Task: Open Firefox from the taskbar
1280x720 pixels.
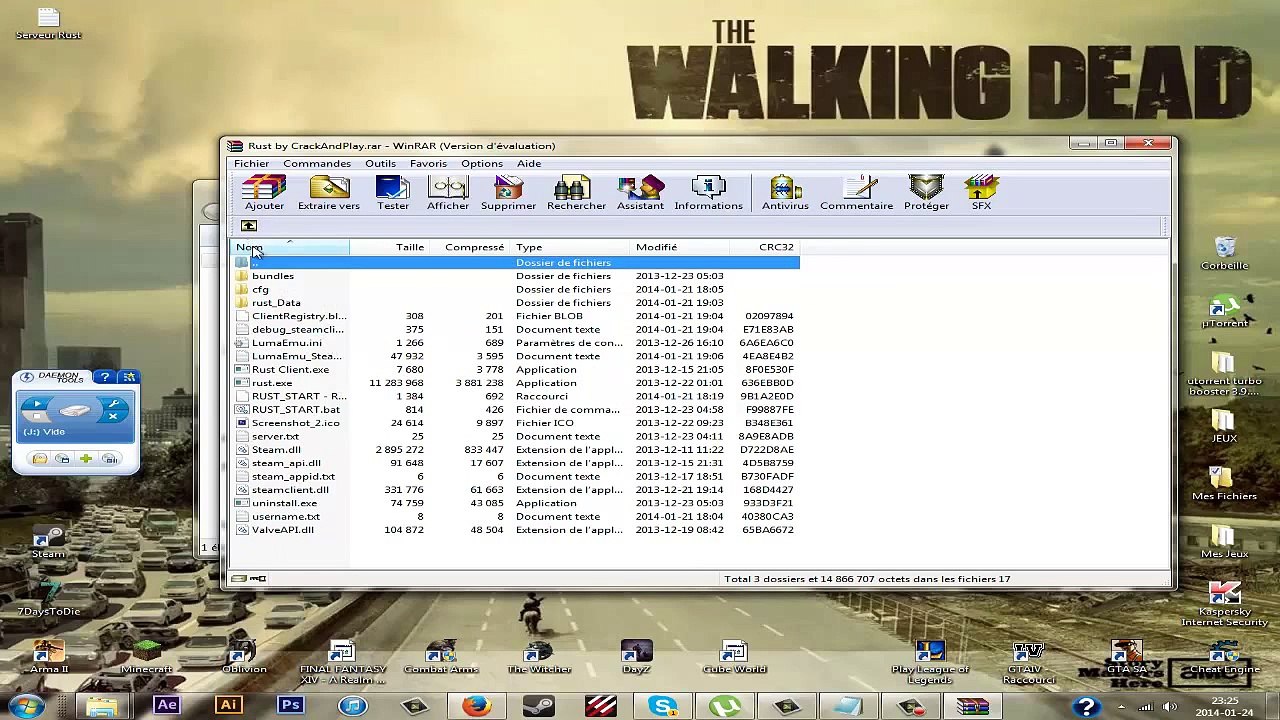Action: coord(477,706)
